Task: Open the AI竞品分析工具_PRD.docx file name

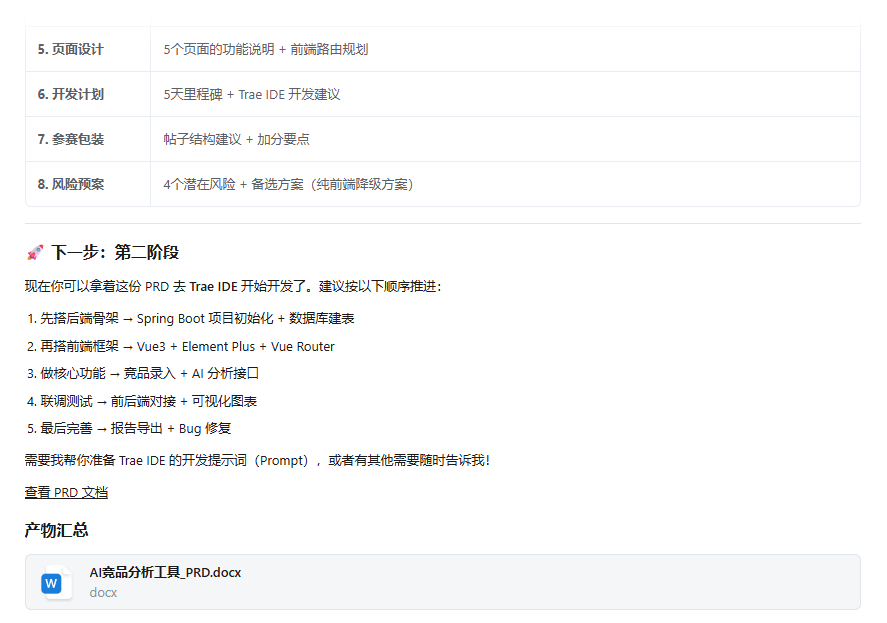Action: point(165,572)
